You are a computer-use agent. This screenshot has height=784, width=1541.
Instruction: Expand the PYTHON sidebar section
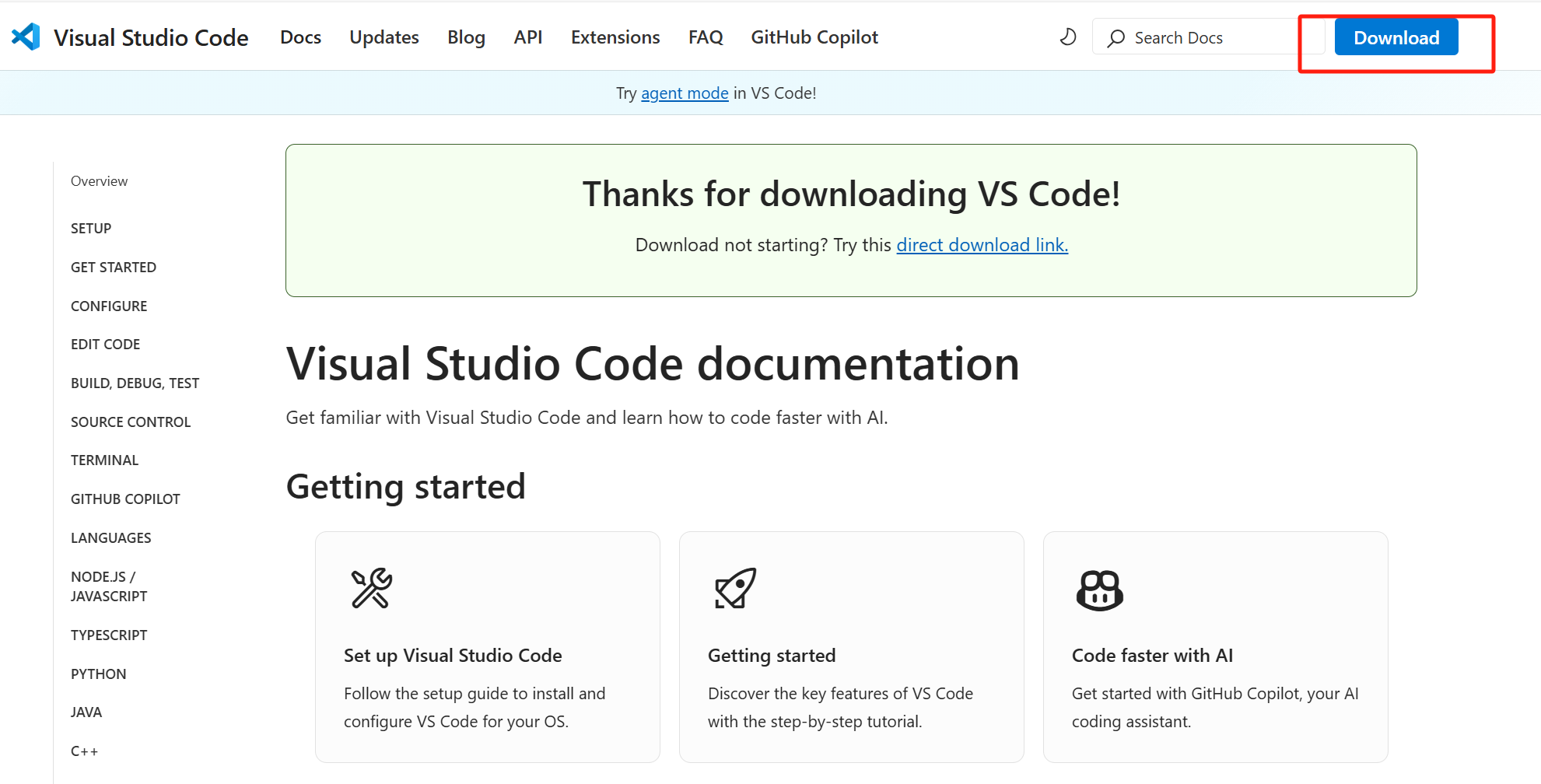[98, 674]
